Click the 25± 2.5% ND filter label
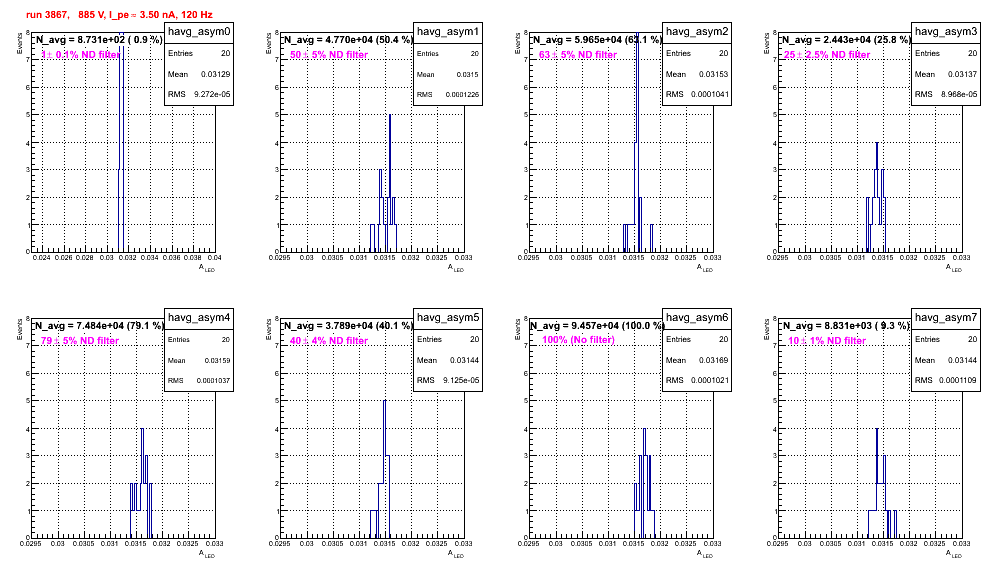996x572 pixels. coord(827,55)
